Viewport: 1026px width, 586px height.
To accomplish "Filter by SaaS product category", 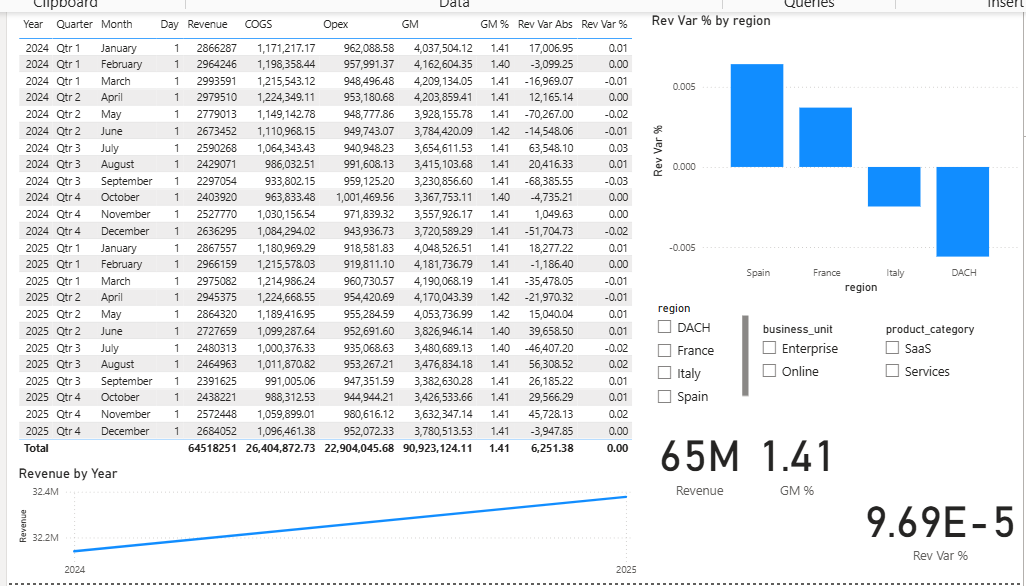I will coord(892,349).
